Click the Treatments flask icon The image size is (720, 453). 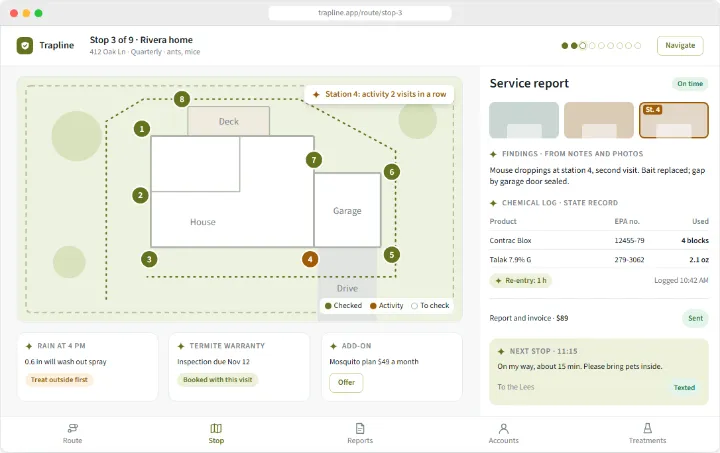[x=647, y=428]
